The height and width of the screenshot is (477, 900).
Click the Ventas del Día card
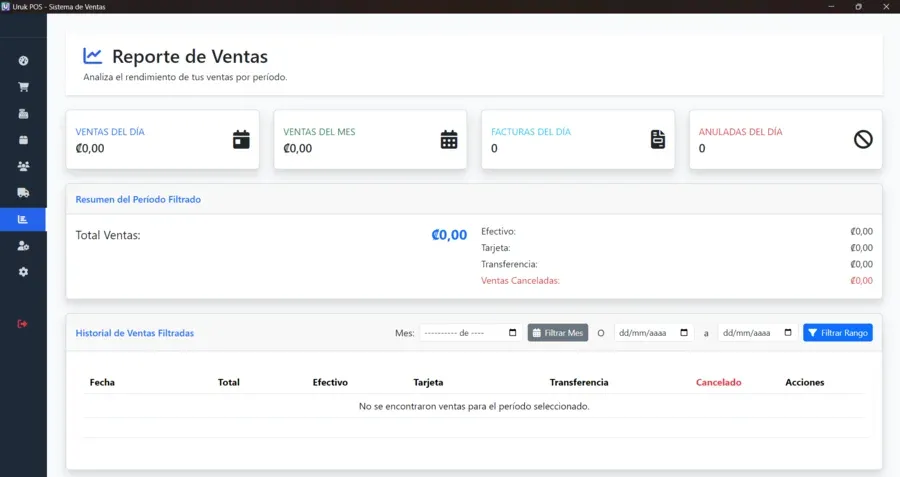click(162, 140)
